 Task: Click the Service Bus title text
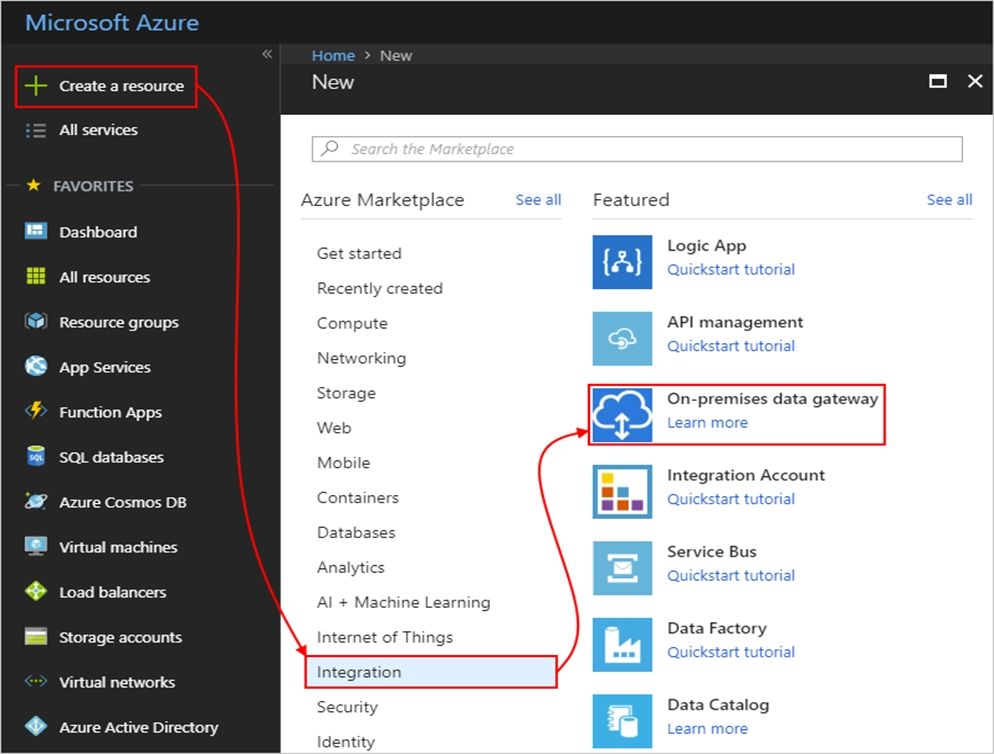pos(712,552)
